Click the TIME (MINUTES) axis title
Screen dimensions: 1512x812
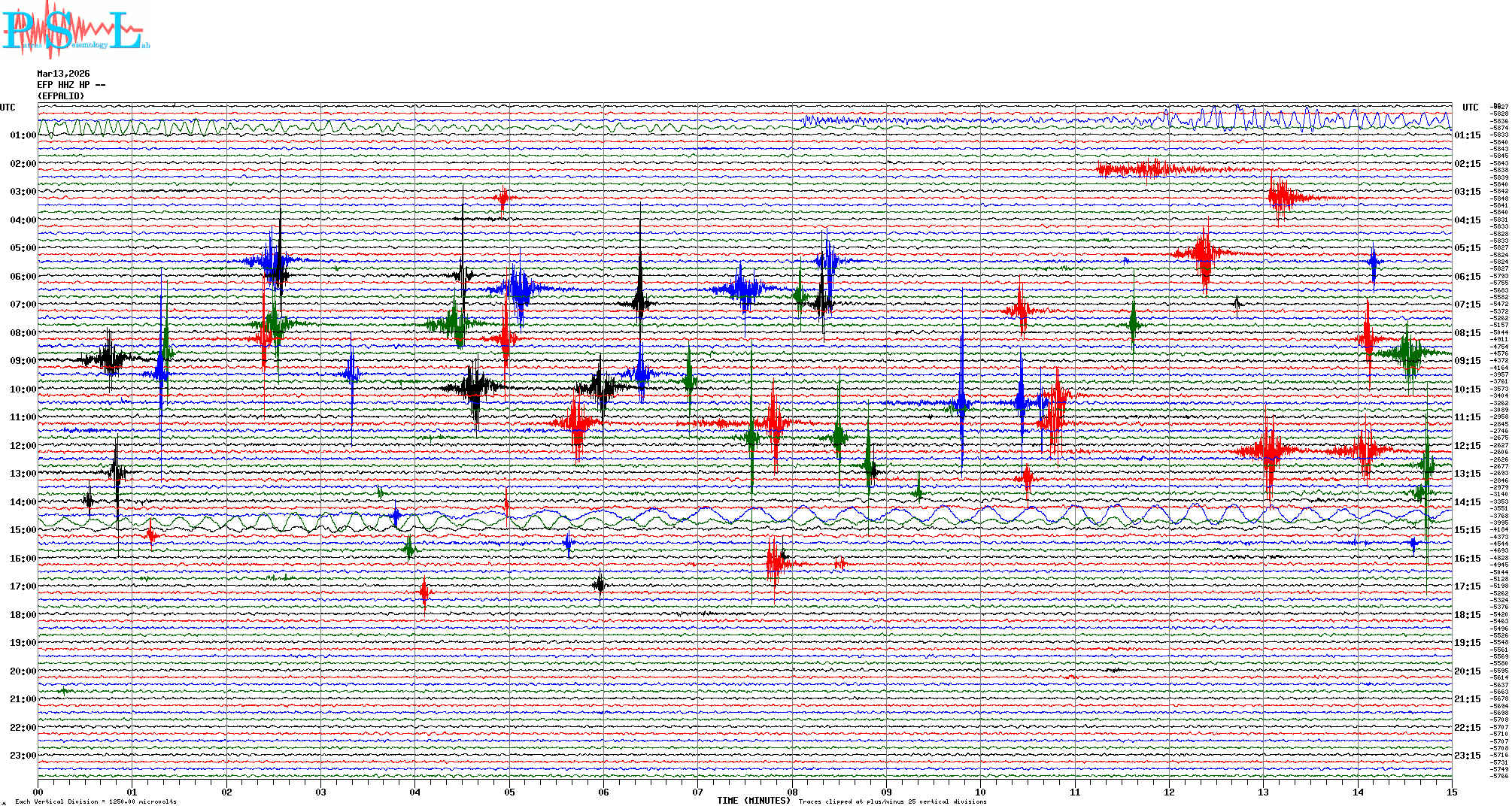click(x=754, y=801)
